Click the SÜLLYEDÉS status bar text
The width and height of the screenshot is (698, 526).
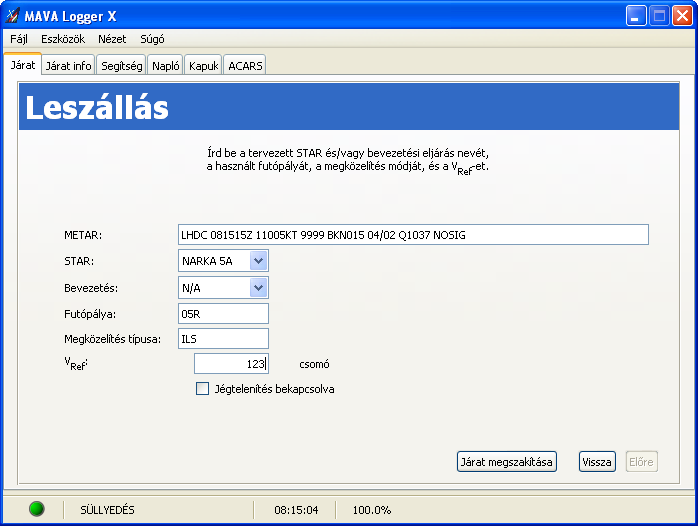pos(107,510)
